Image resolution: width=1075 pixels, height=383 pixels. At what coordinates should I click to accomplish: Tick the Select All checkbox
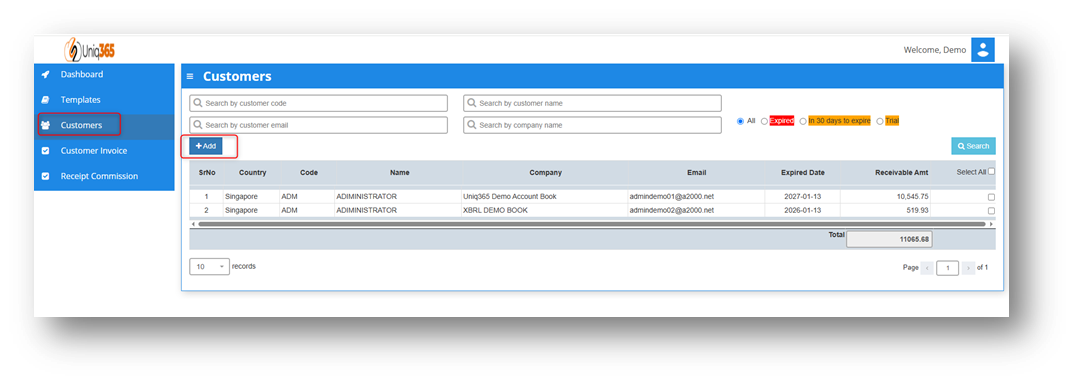(x=991, y=172)
